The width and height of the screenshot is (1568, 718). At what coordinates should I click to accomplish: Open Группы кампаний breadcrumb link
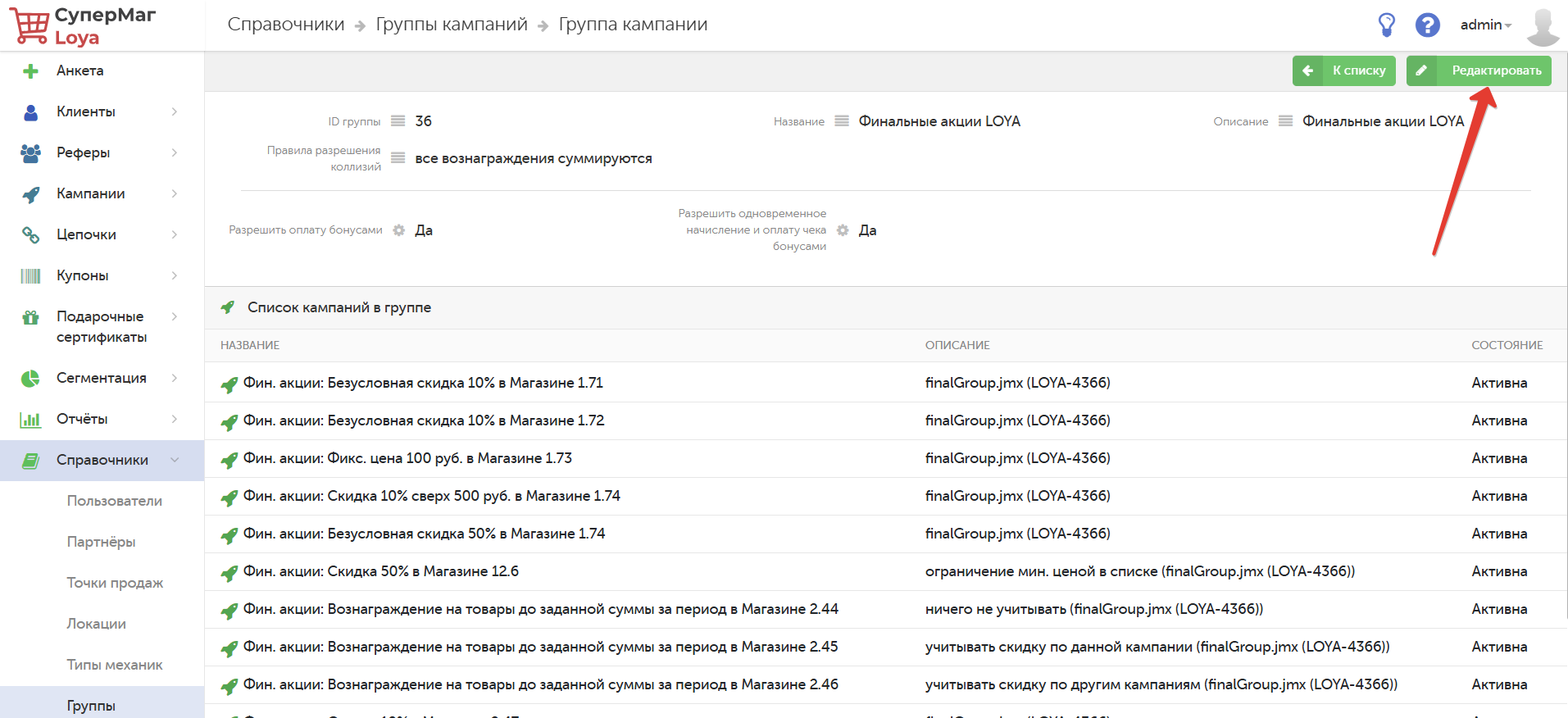click(452, 25)
